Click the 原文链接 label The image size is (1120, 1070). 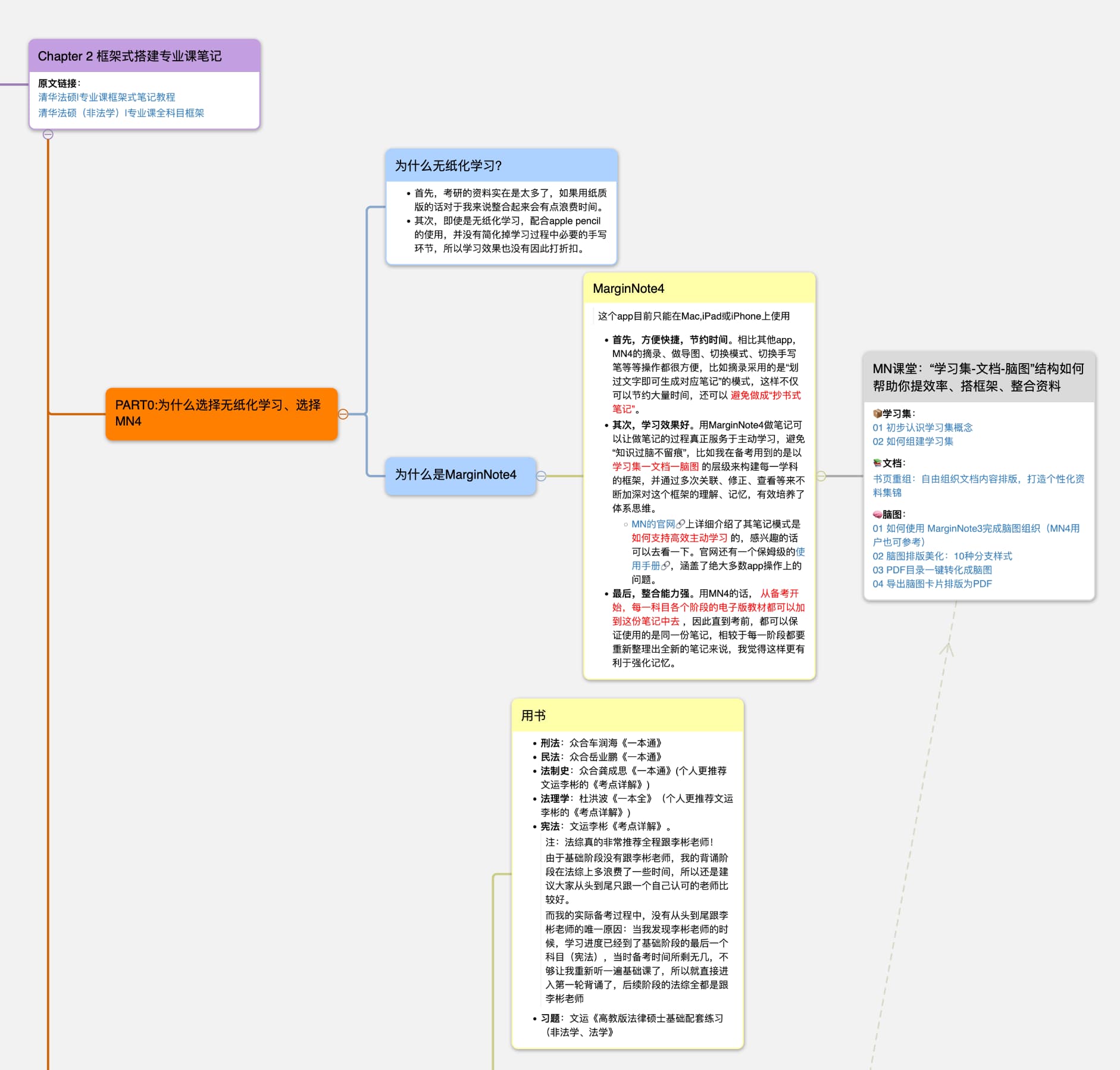coord(59,83)
